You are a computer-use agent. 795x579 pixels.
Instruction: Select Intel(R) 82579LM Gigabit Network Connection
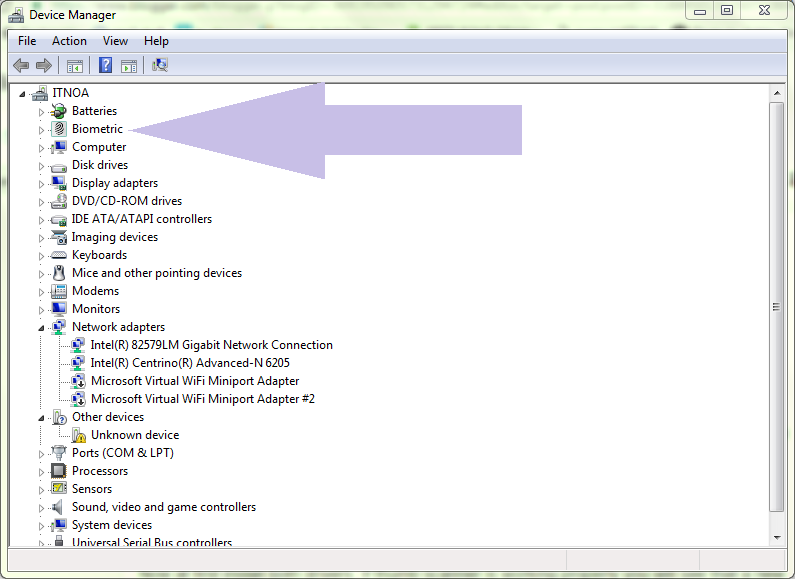[211, 345]
